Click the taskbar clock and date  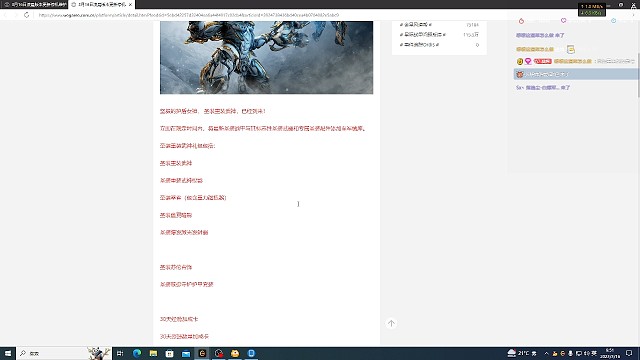click(609, 353)
